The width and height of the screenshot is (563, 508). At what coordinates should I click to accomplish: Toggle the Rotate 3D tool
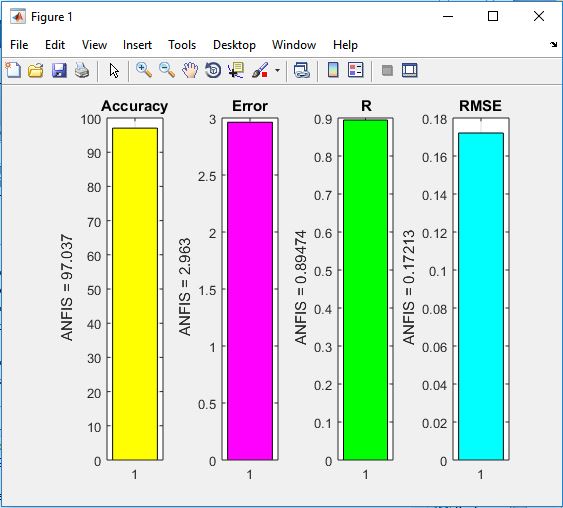(x=213, y=70)
